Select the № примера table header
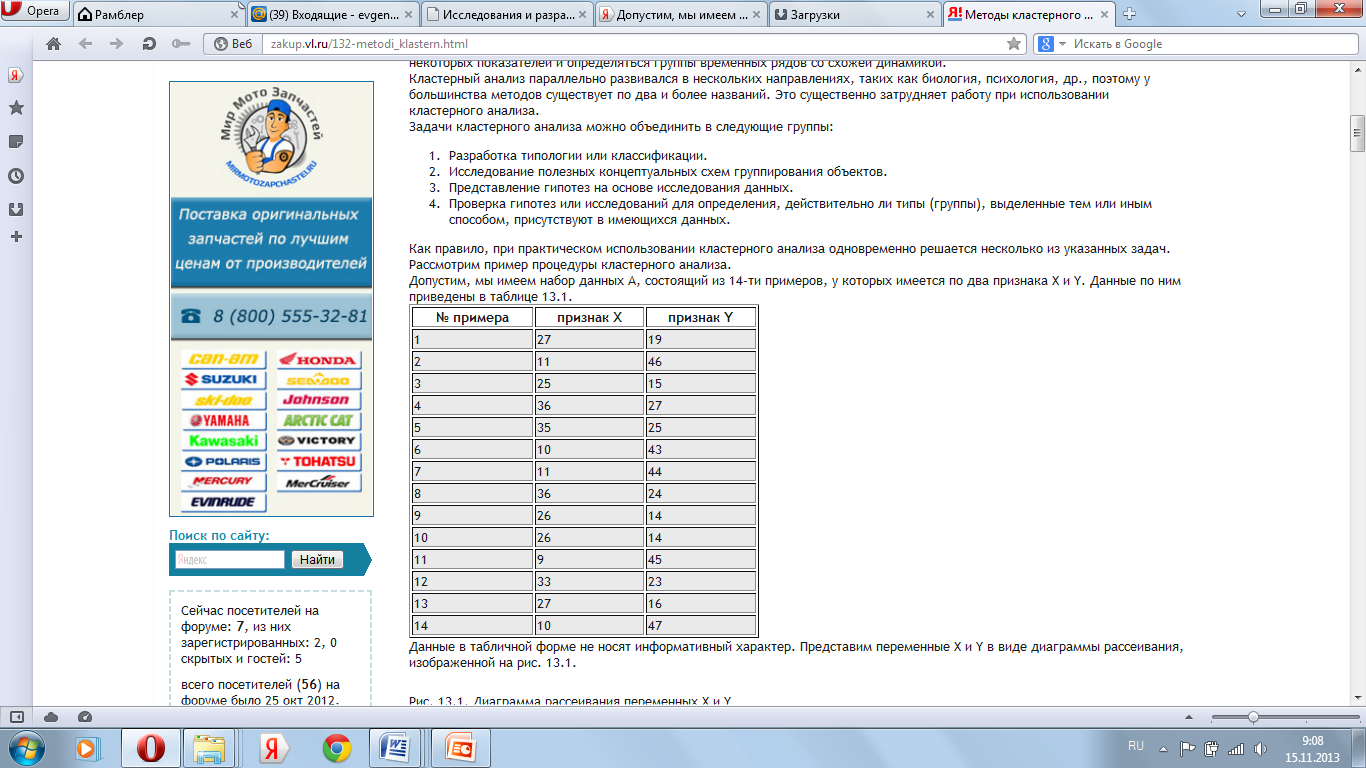This screenshot has width=1366, height=768. tap(472, 318)
